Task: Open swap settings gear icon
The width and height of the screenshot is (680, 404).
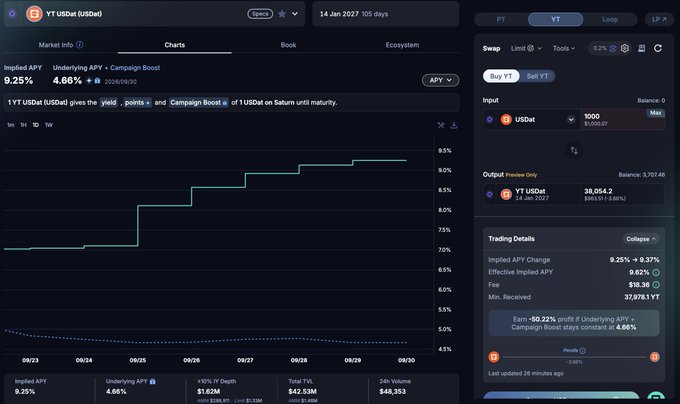Action: [x=625, y=49]
